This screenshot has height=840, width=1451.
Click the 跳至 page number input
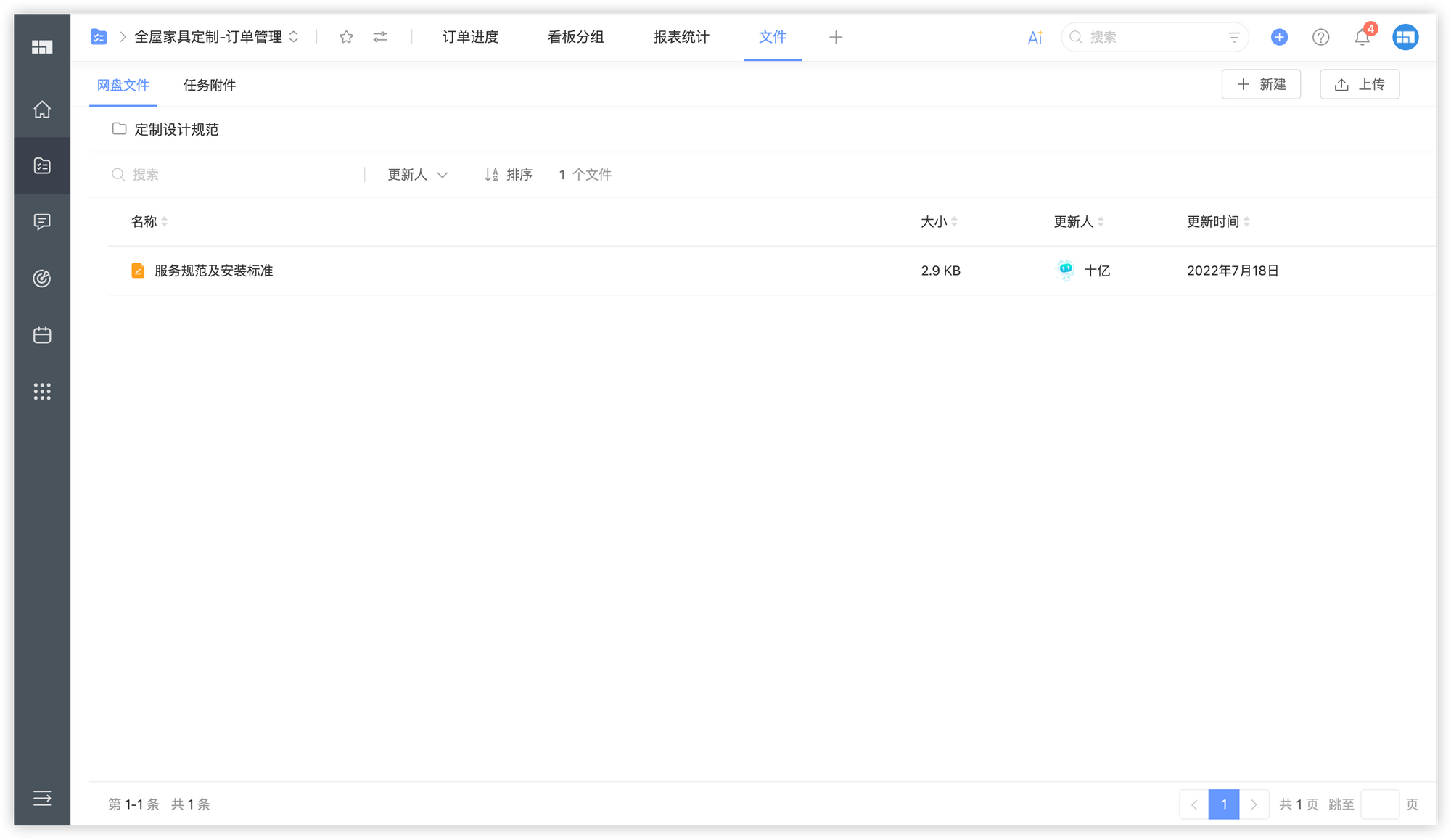[1379, 804]
